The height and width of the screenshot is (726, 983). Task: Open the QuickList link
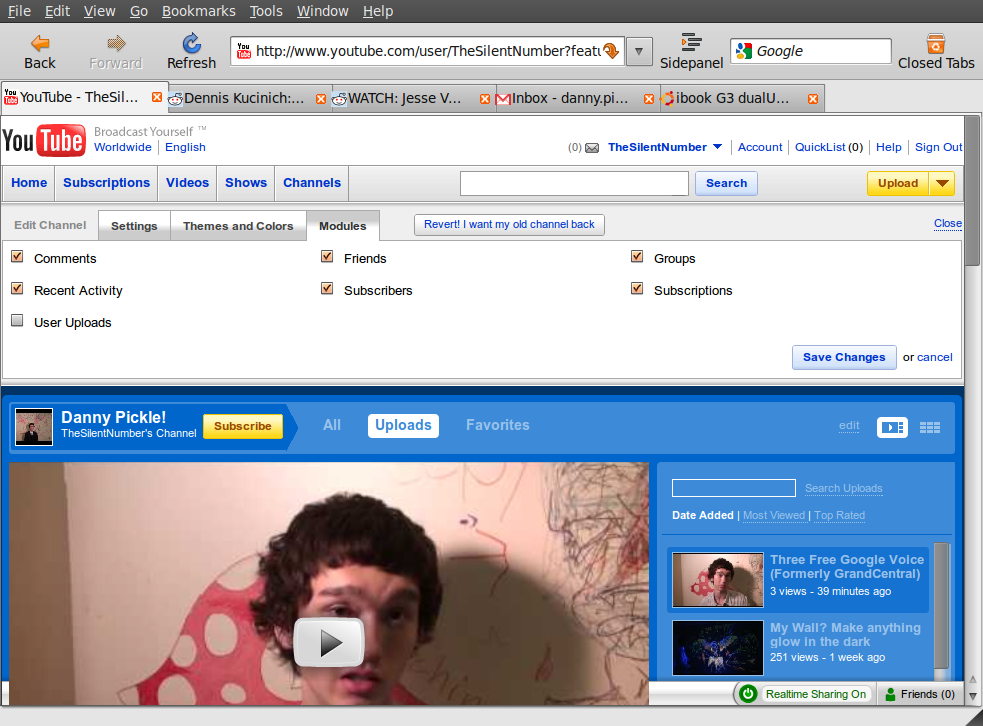click(x=820, y=147)
